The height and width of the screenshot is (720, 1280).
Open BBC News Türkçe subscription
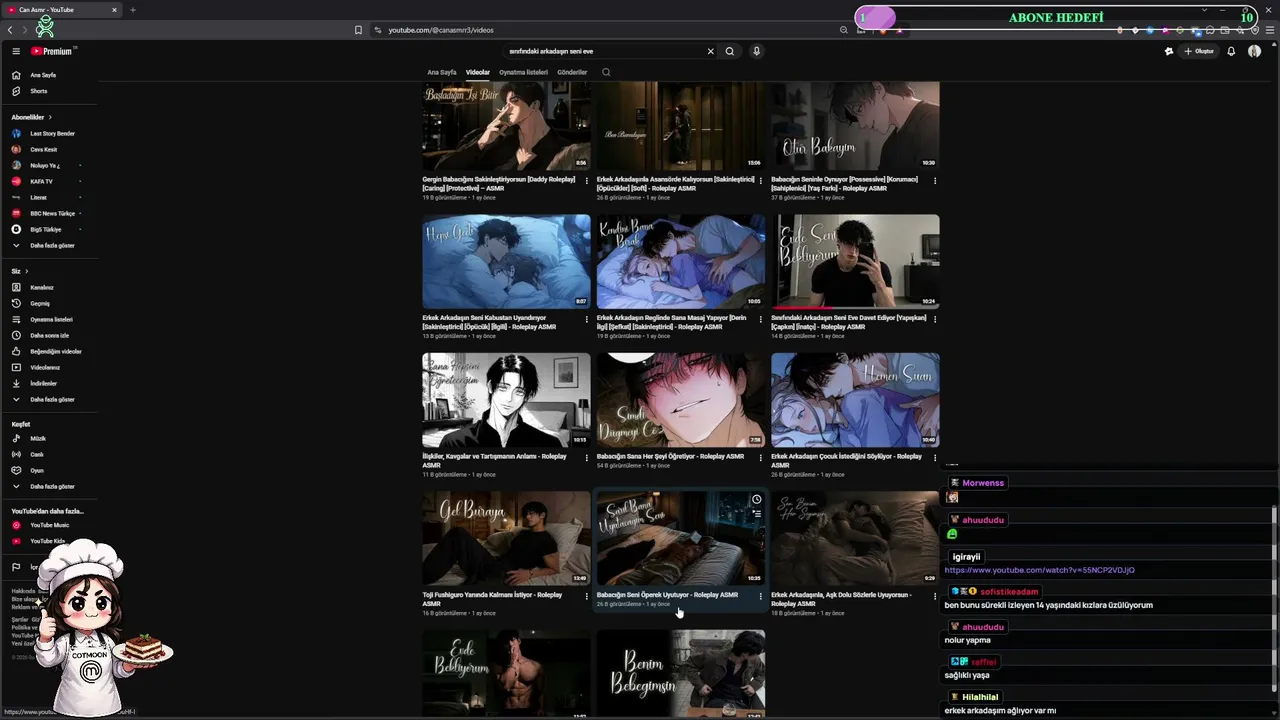52,213
